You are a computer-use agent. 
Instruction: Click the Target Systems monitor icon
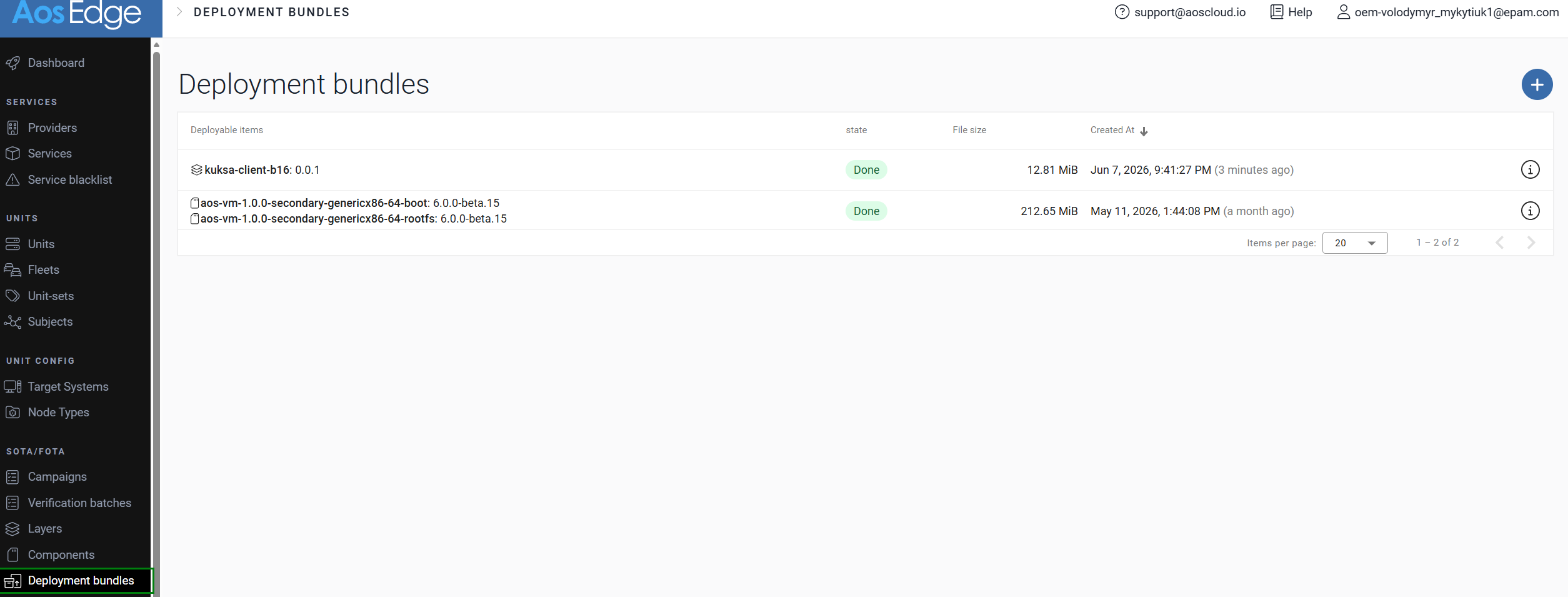pyautogui.click(x=12, y=387)
